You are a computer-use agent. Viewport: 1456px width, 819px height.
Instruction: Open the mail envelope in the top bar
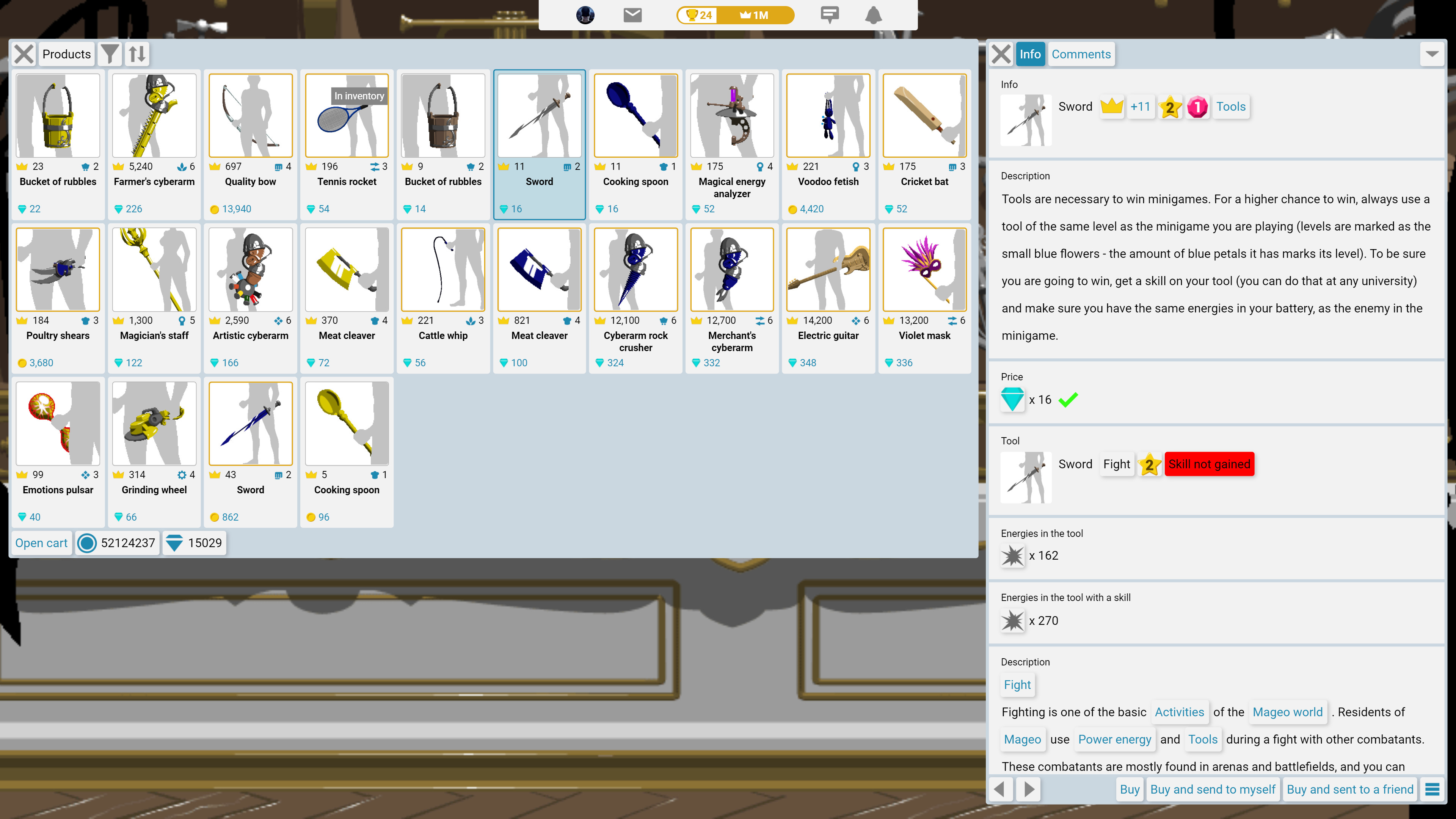(632, 15)
